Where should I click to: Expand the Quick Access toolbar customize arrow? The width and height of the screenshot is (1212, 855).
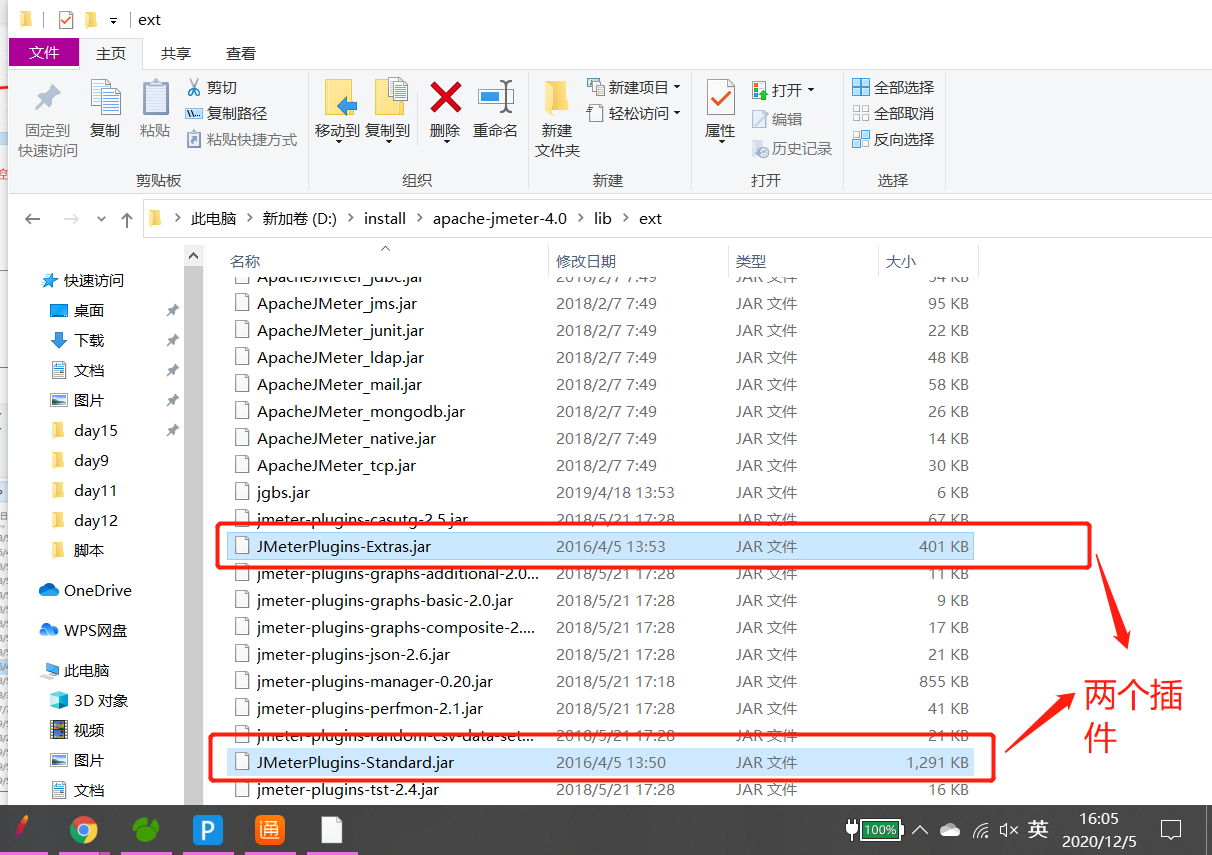pos(113,20)
